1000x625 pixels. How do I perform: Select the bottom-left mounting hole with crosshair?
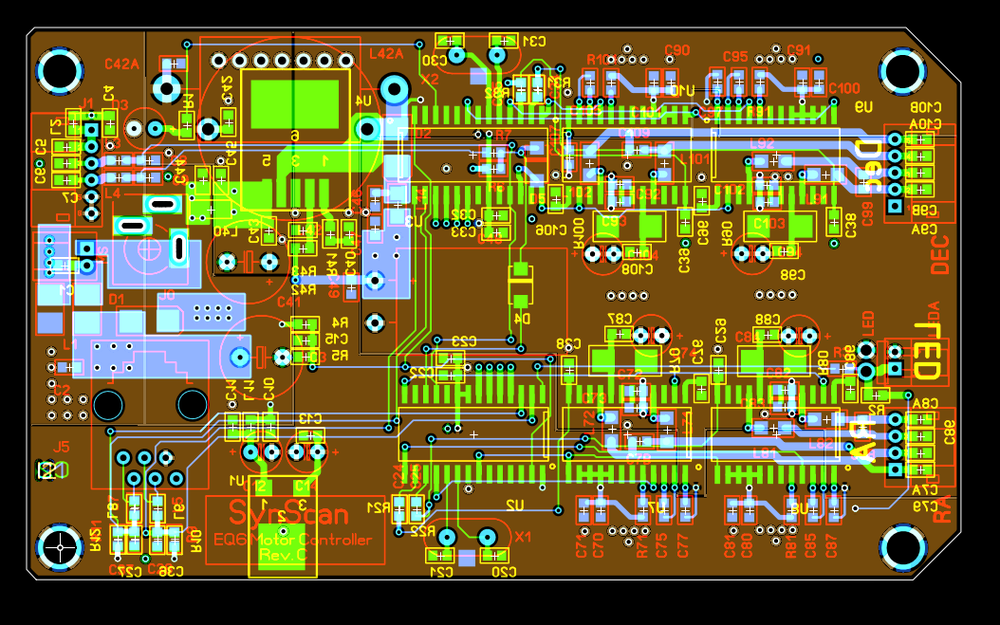click(60, 547)
